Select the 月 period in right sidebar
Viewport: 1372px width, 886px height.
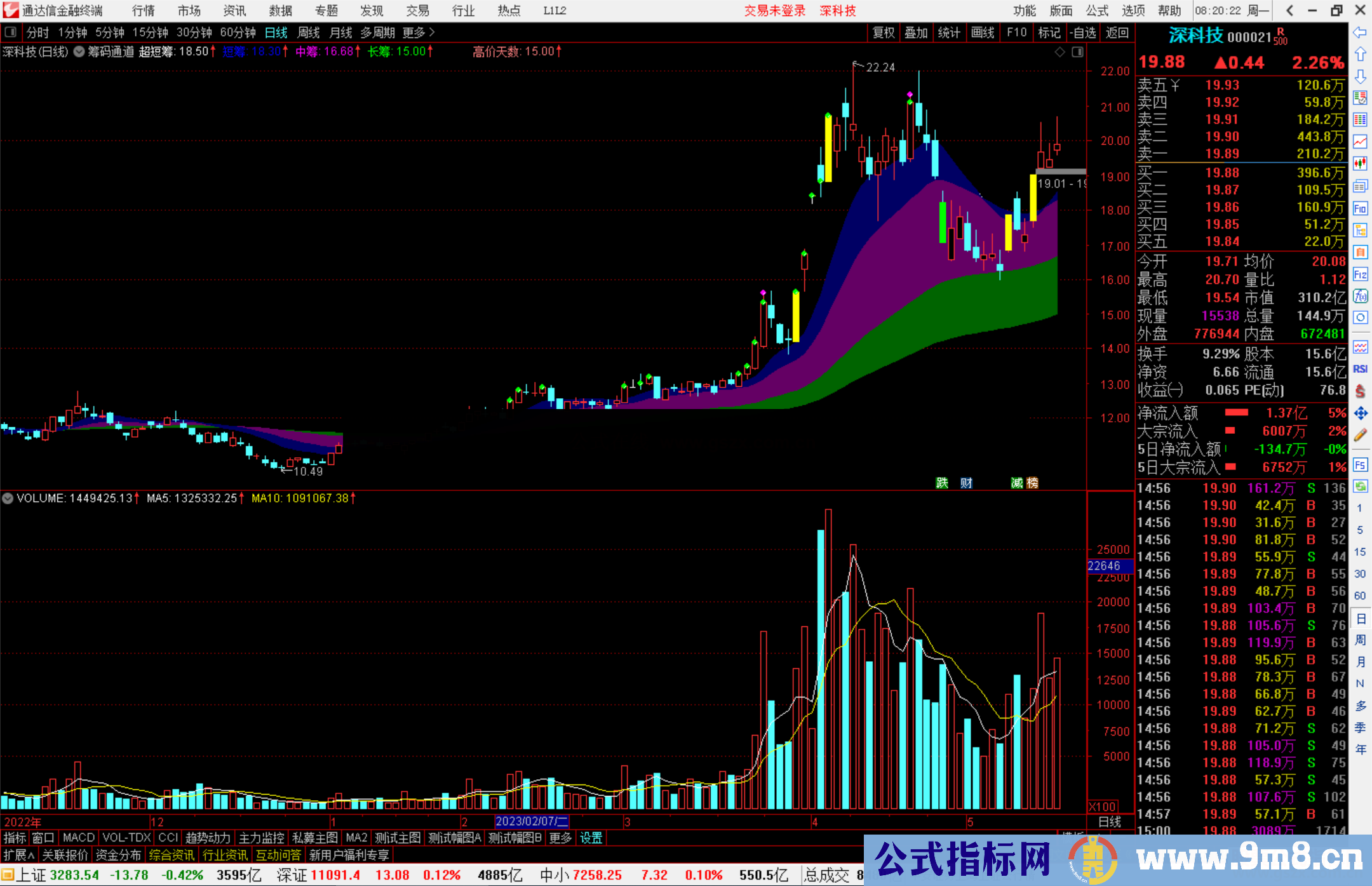[1361, 662]
